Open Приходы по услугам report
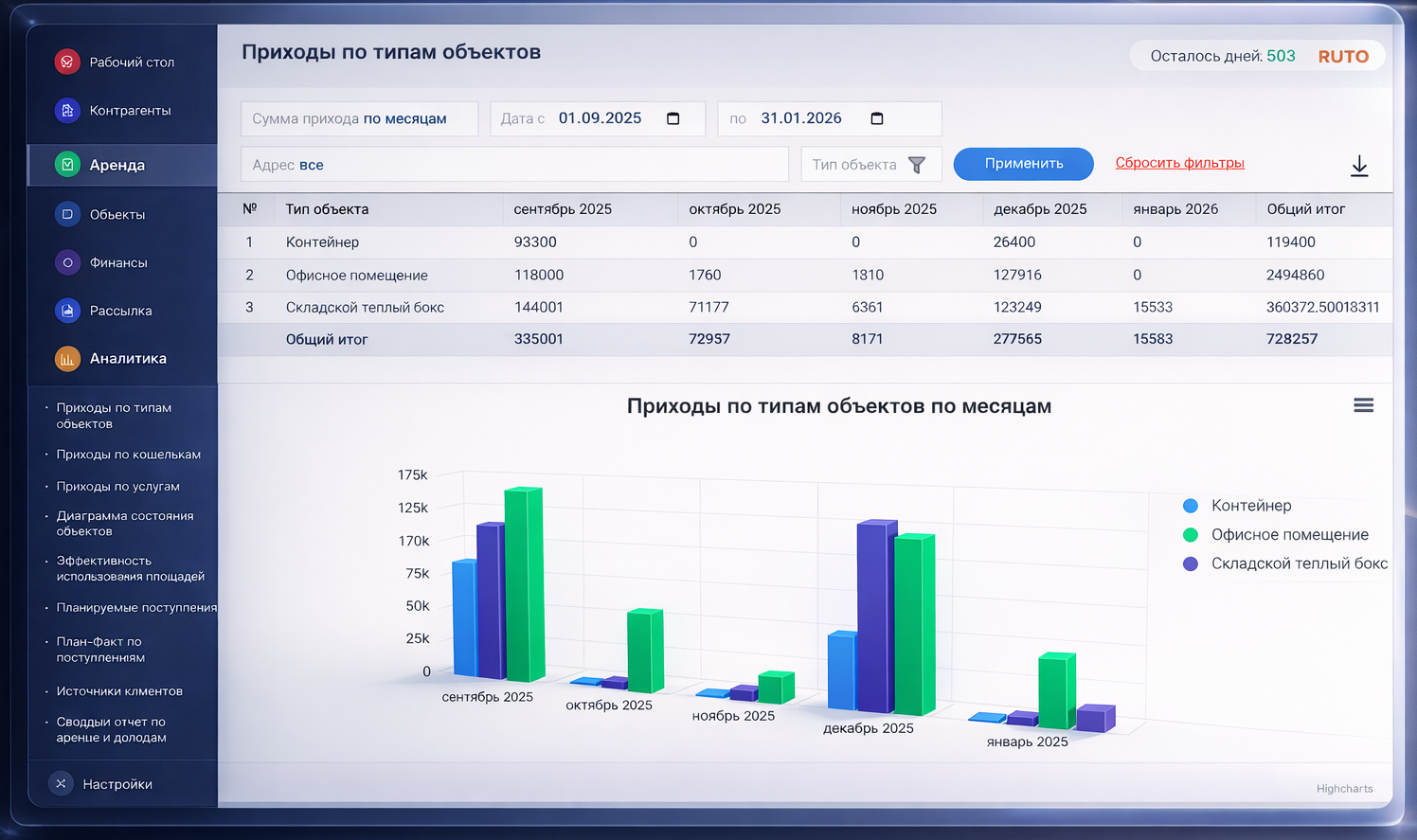This screenshot has height=840, width=1417. pyautogui.click(x=117, y=487)
